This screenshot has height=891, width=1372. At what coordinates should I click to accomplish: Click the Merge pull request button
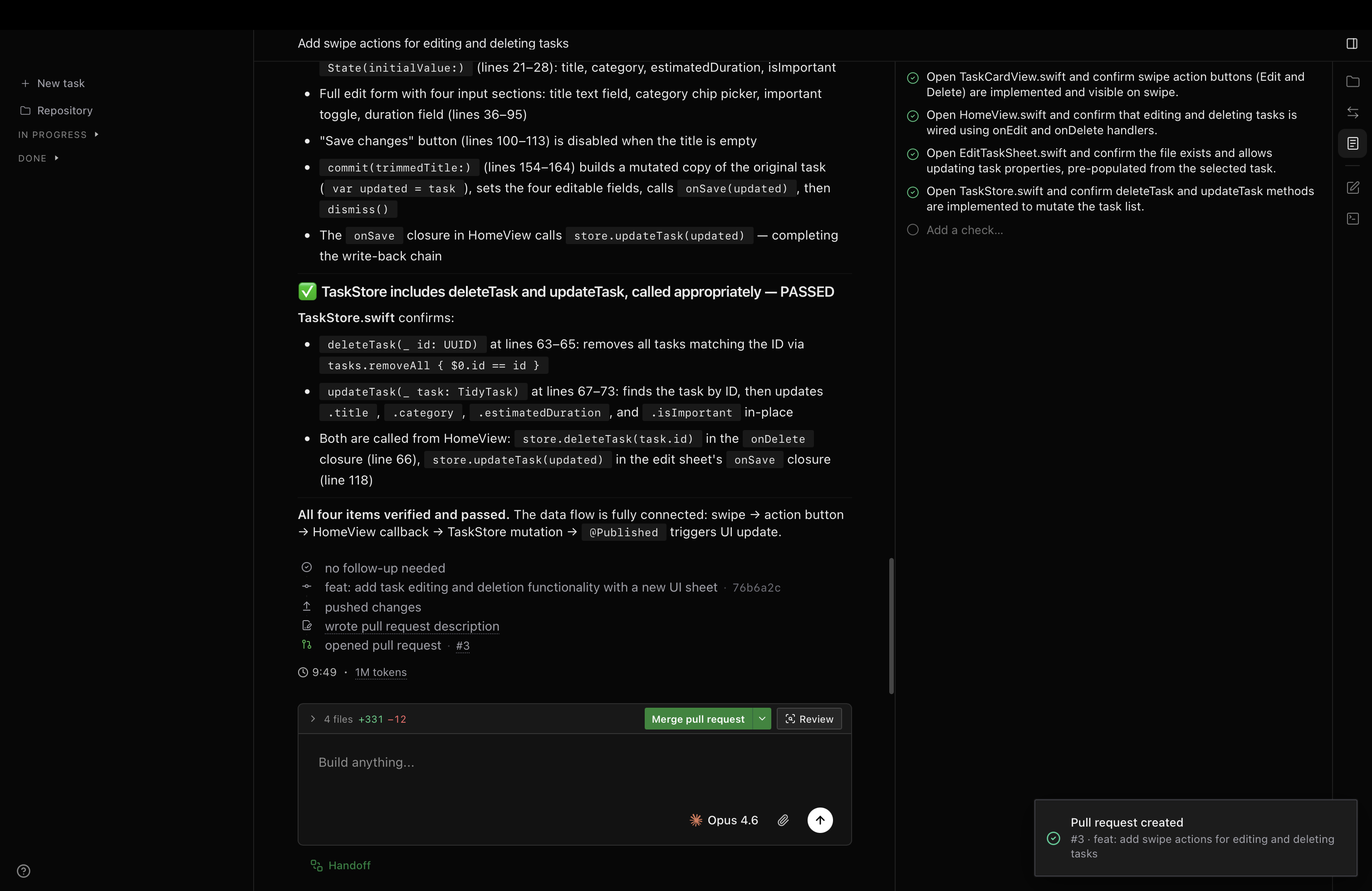(698, 719)
